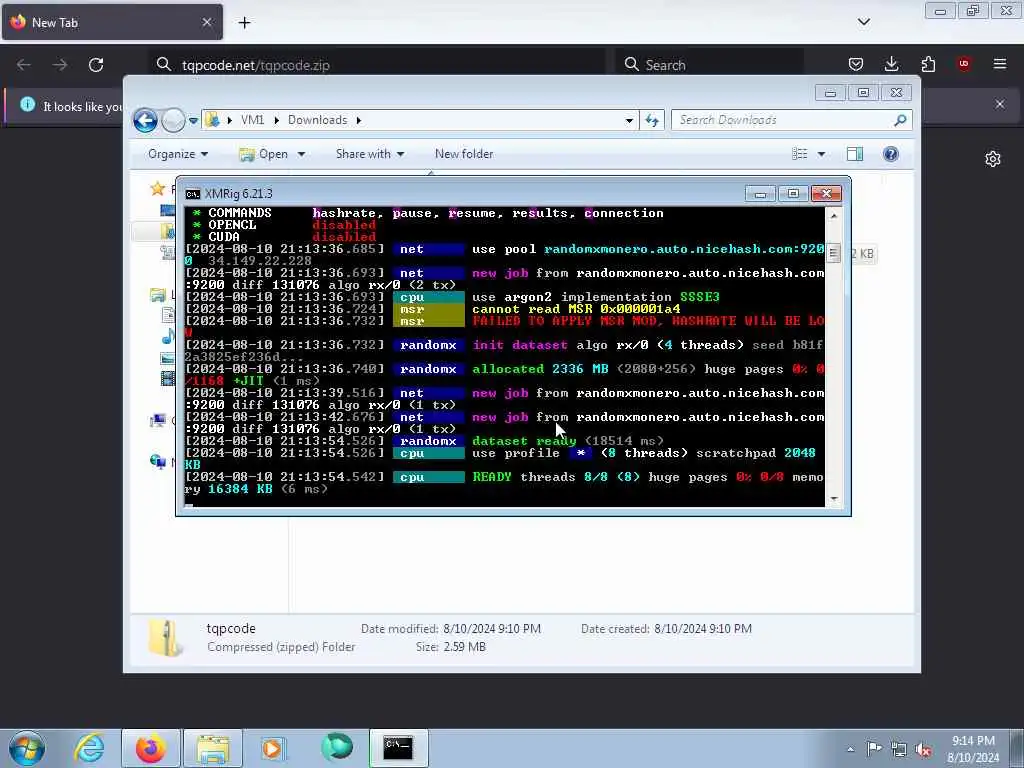The image size is (1024, 768).
Task: Click the Favorites star in sidebar
Action: (157, 189)
